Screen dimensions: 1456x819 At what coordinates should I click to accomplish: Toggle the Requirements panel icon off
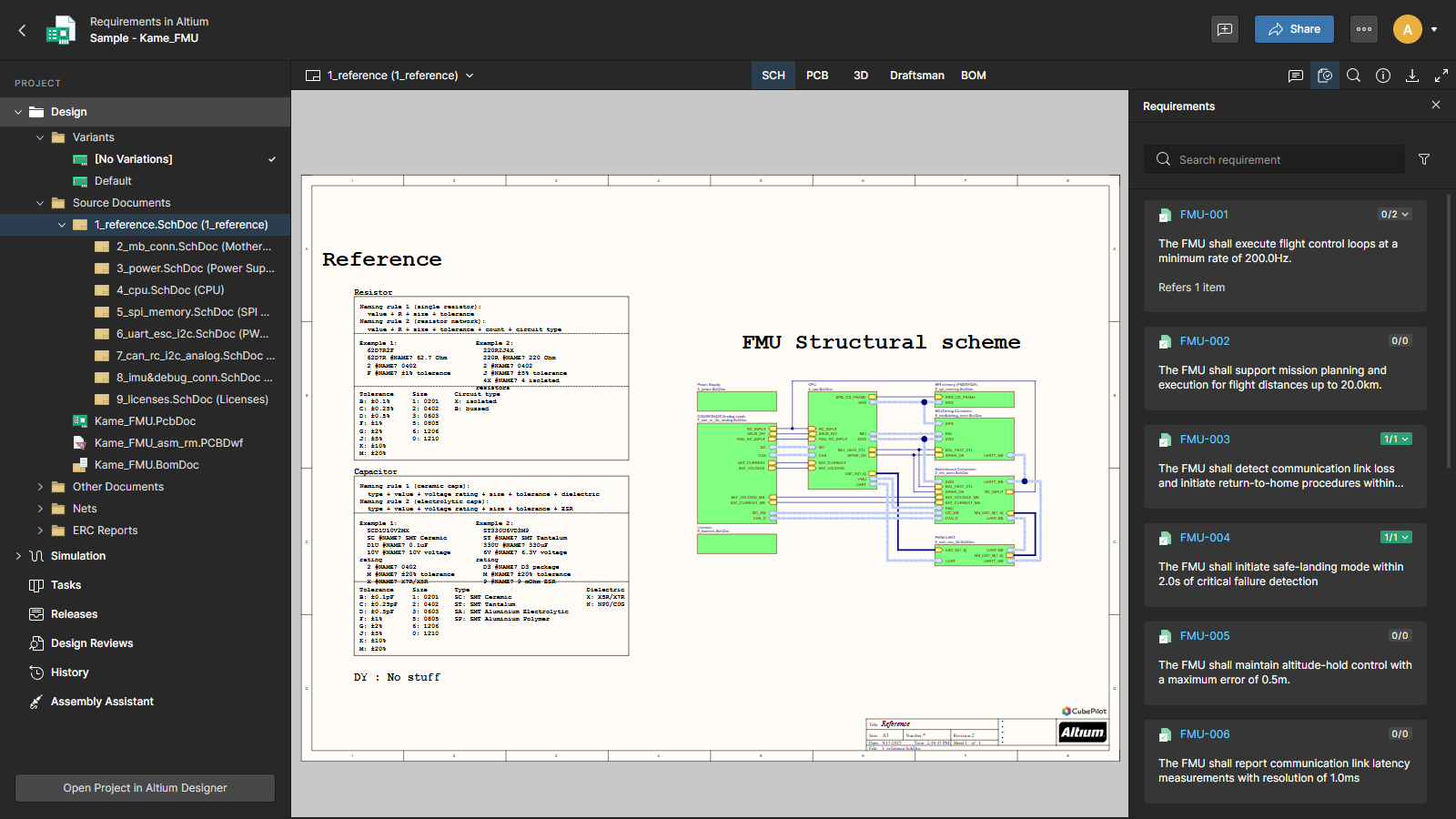click(1324, 76)
